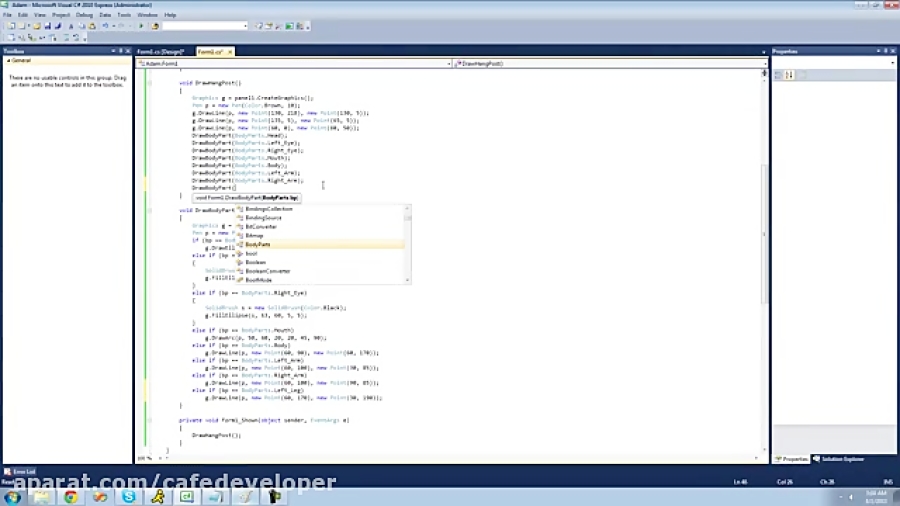This screenshot has width=900, height=506.
Task: Click the Windows Start button
Action: (13, 497)
